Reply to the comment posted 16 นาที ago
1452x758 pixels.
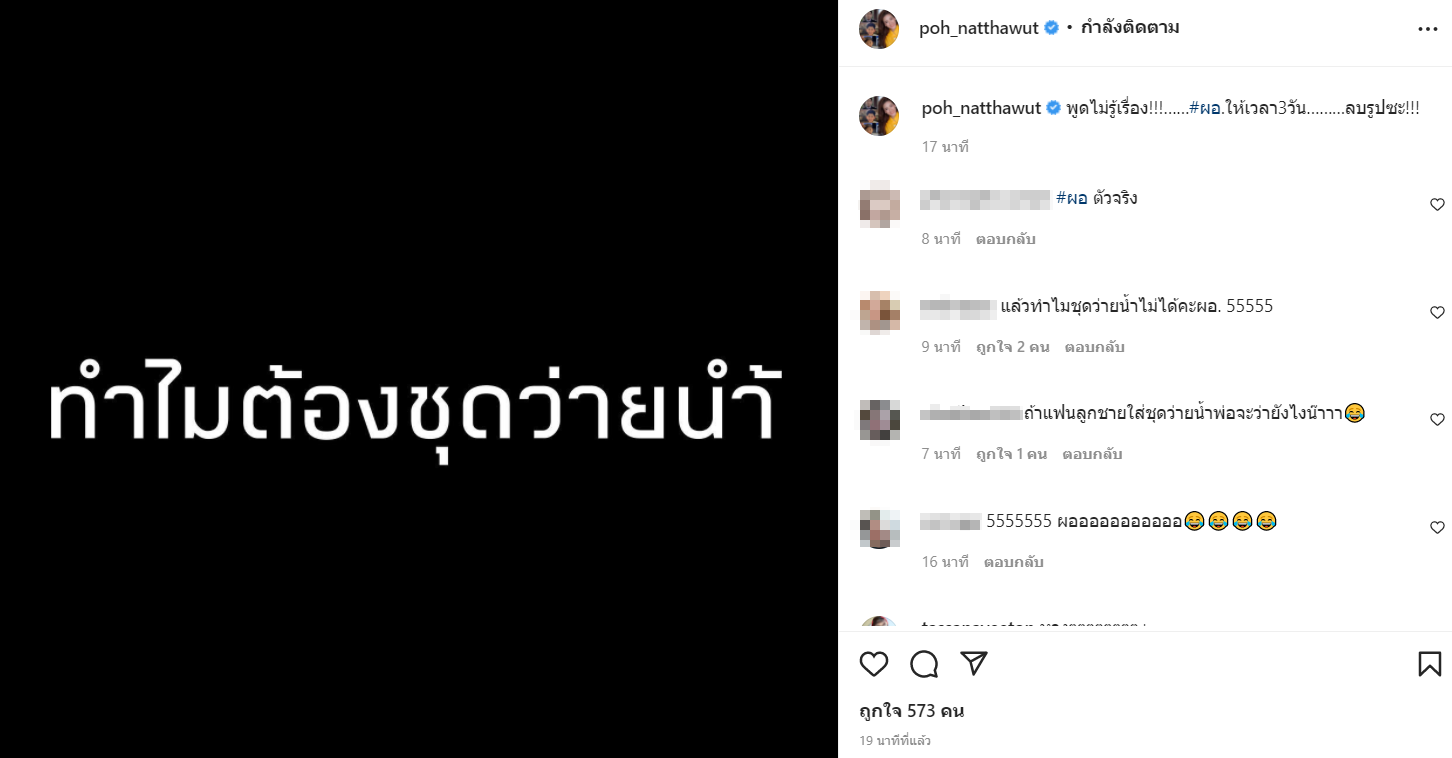point(1014,562)
